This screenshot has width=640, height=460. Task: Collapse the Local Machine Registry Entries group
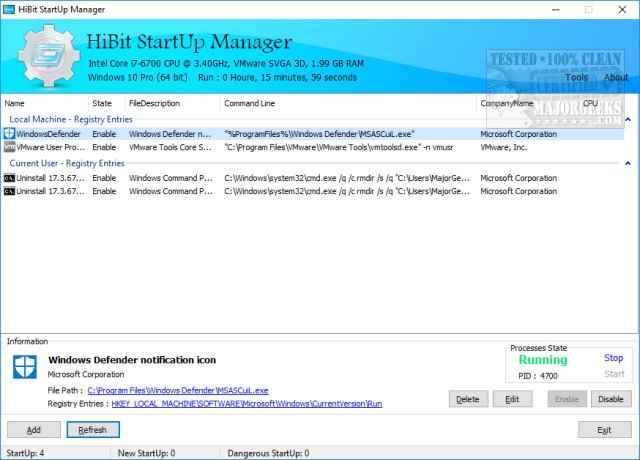[x=628, y=120]
